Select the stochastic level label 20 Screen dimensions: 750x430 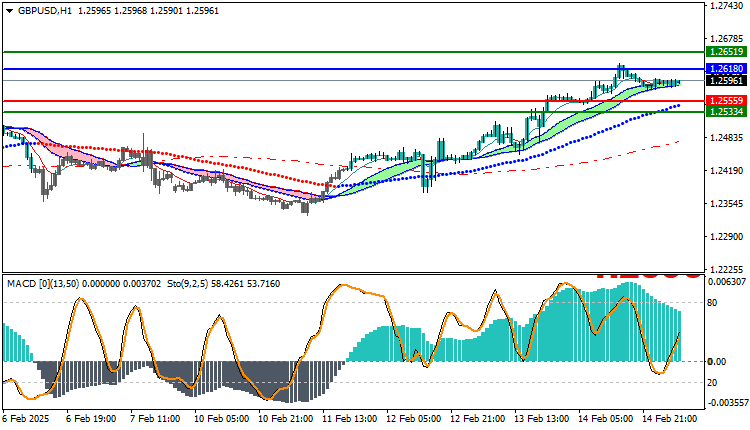coord(712,383)
